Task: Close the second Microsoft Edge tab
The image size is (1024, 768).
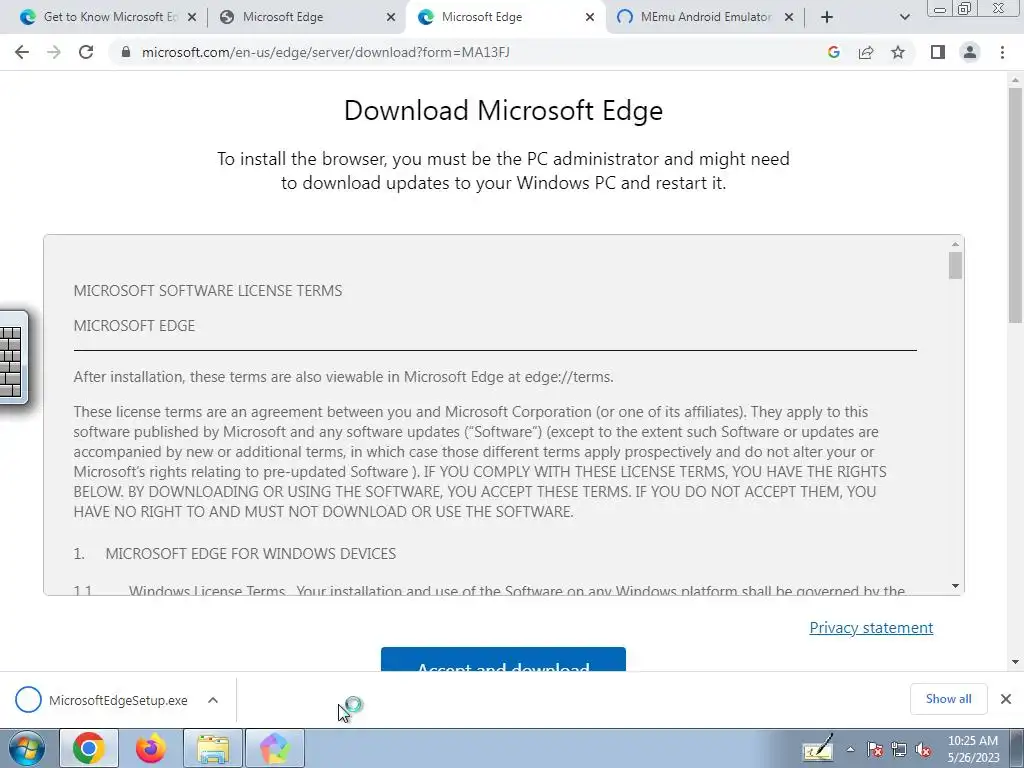Action: click(391, 18)
